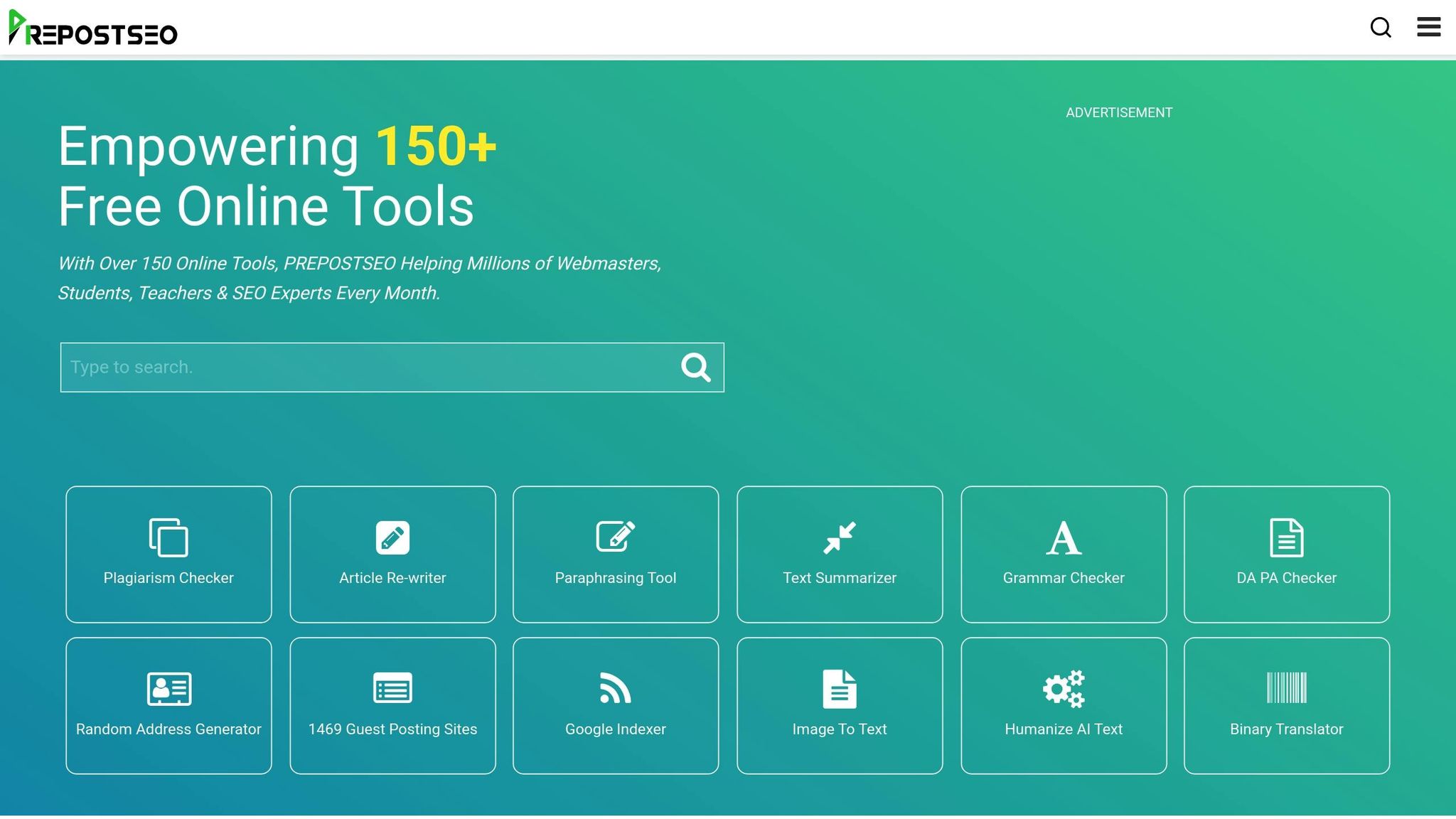Open the Text Summarizer label
1456x819 pixels.
coord(840,578)
